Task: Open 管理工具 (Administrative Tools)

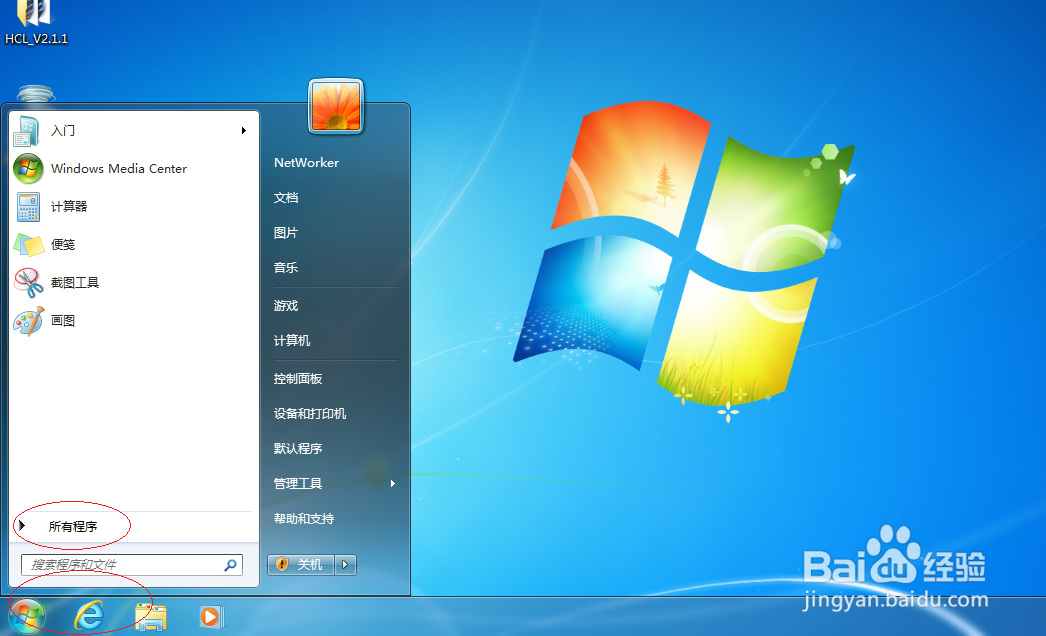Action: click(298, 483)
